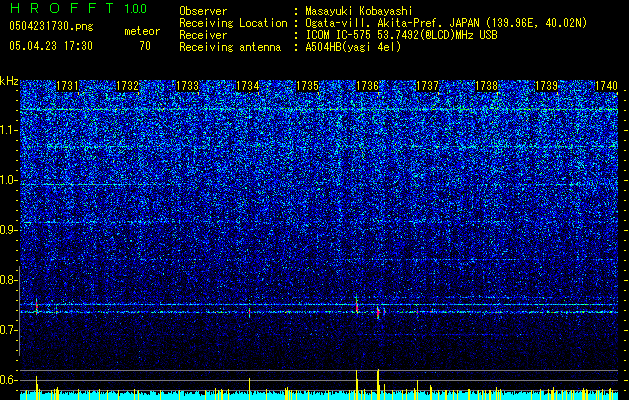Click the 1.1 kHz axis label

9,130
